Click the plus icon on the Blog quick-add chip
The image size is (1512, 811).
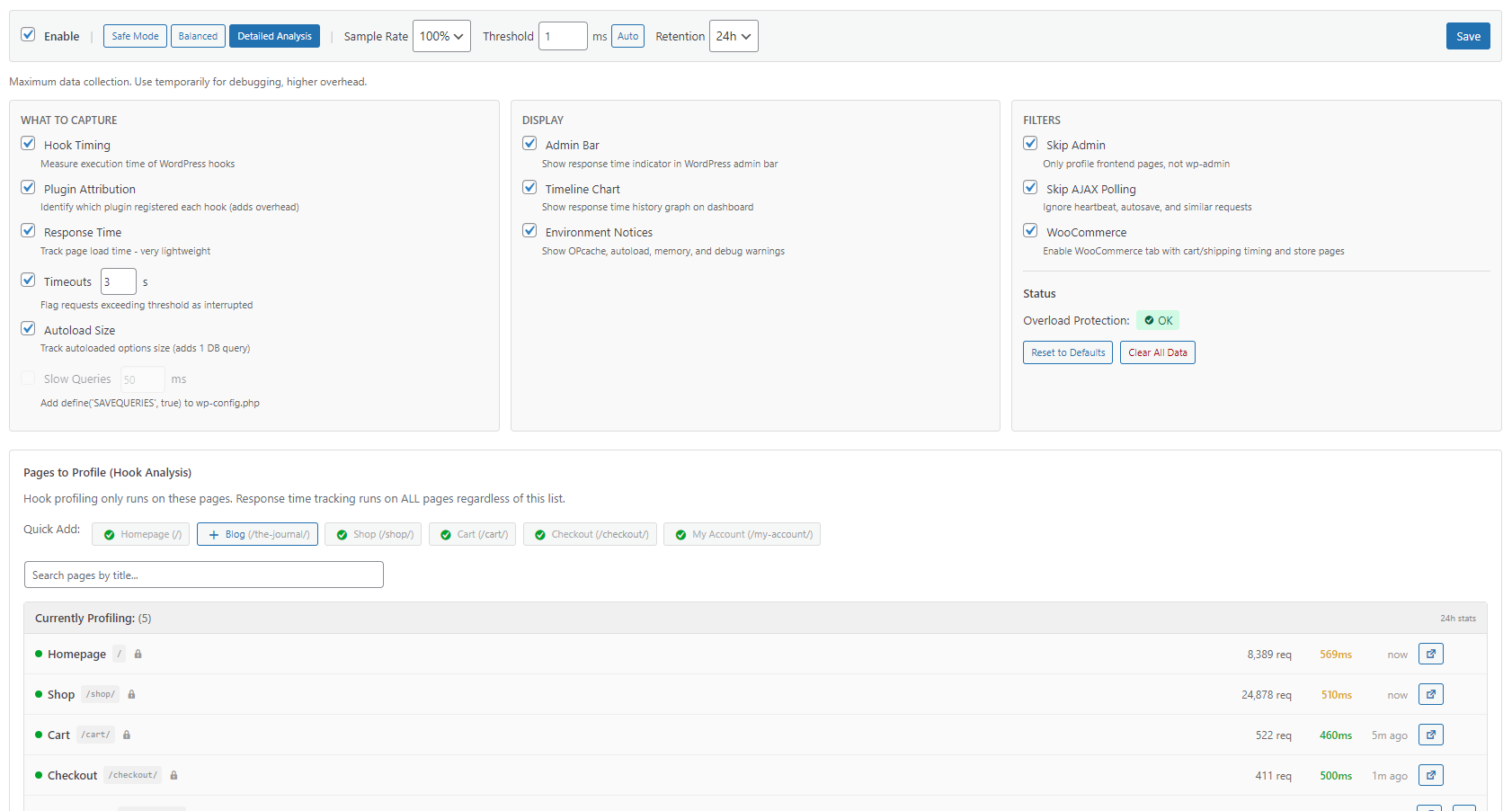tap(213, 533)
